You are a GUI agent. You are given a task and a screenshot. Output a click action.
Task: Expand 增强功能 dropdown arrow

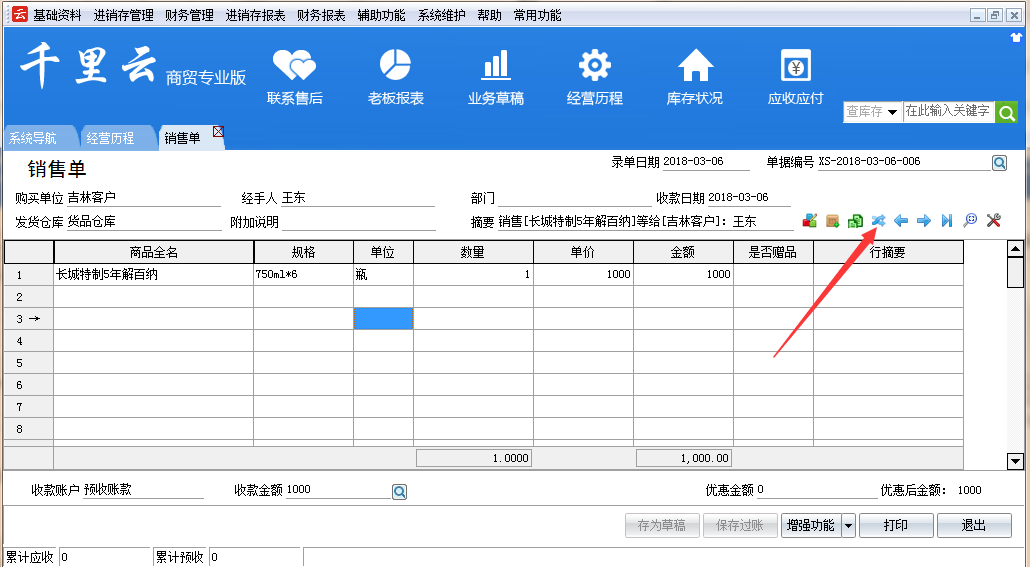(x=849, y=525)
